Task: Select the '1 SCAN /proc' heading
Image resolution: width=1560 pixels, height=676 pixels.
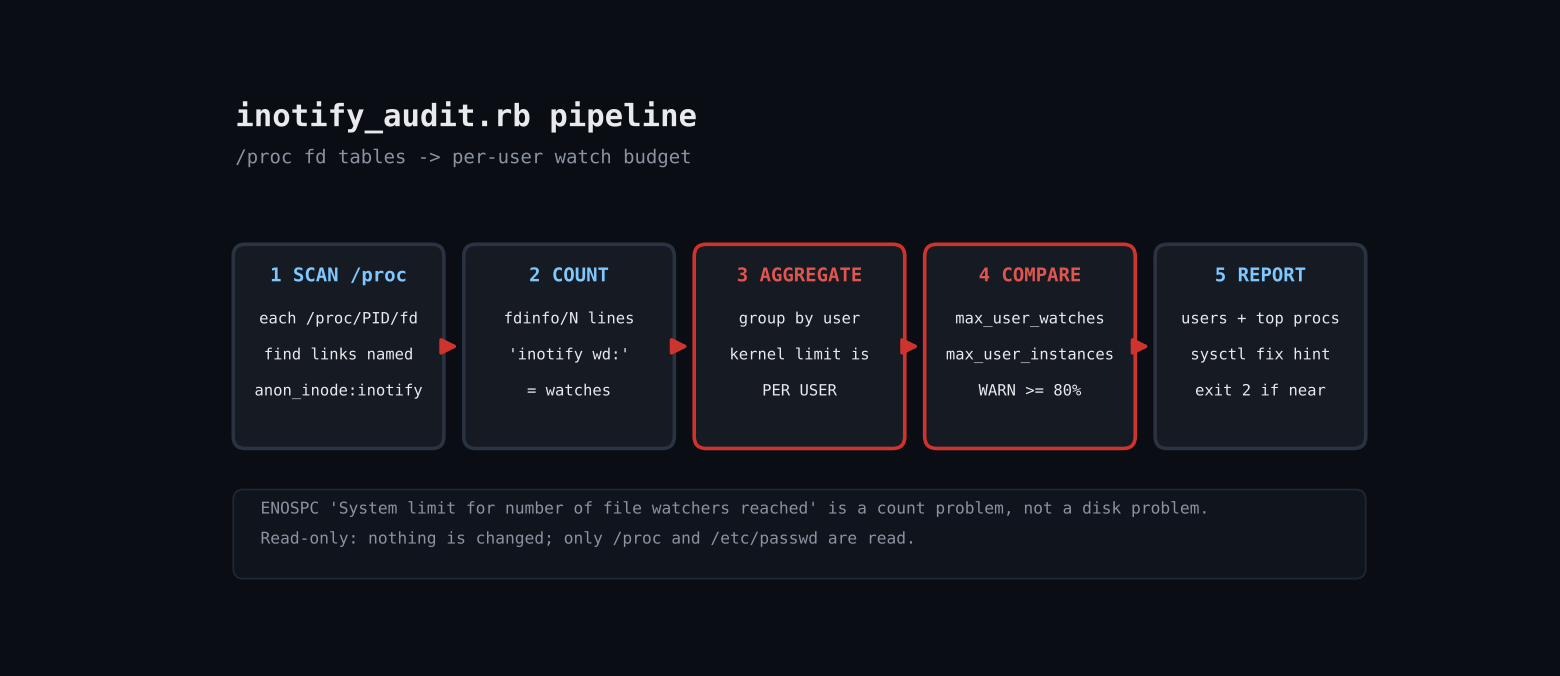Action: pyautogui.click(x=339, y=275)
